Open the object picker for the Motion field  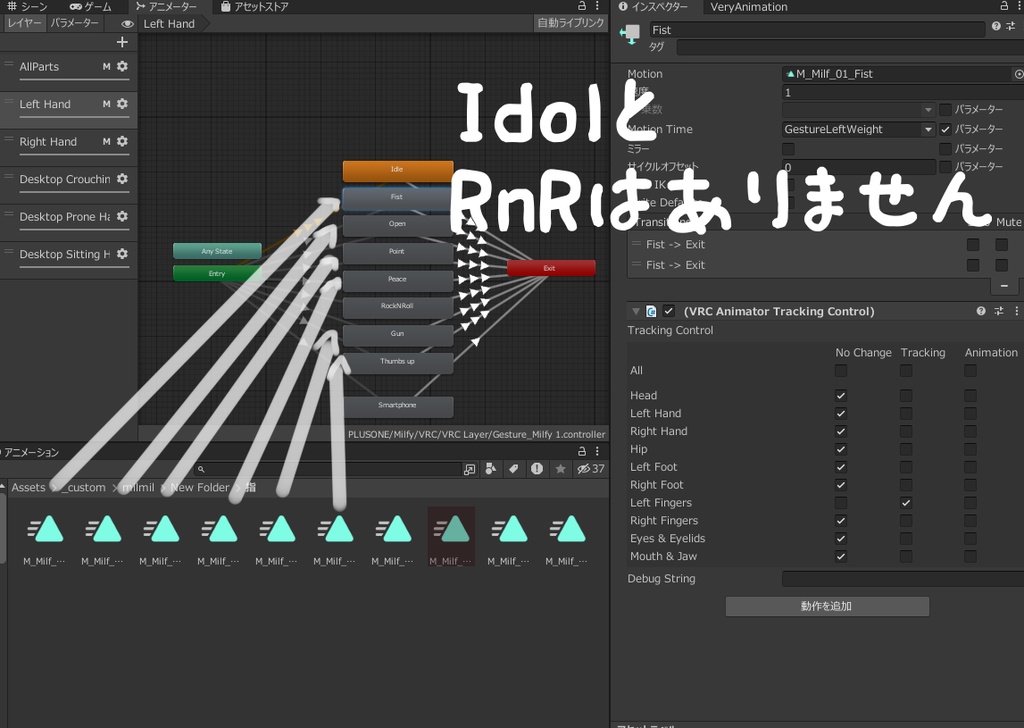coord(1018,74)
